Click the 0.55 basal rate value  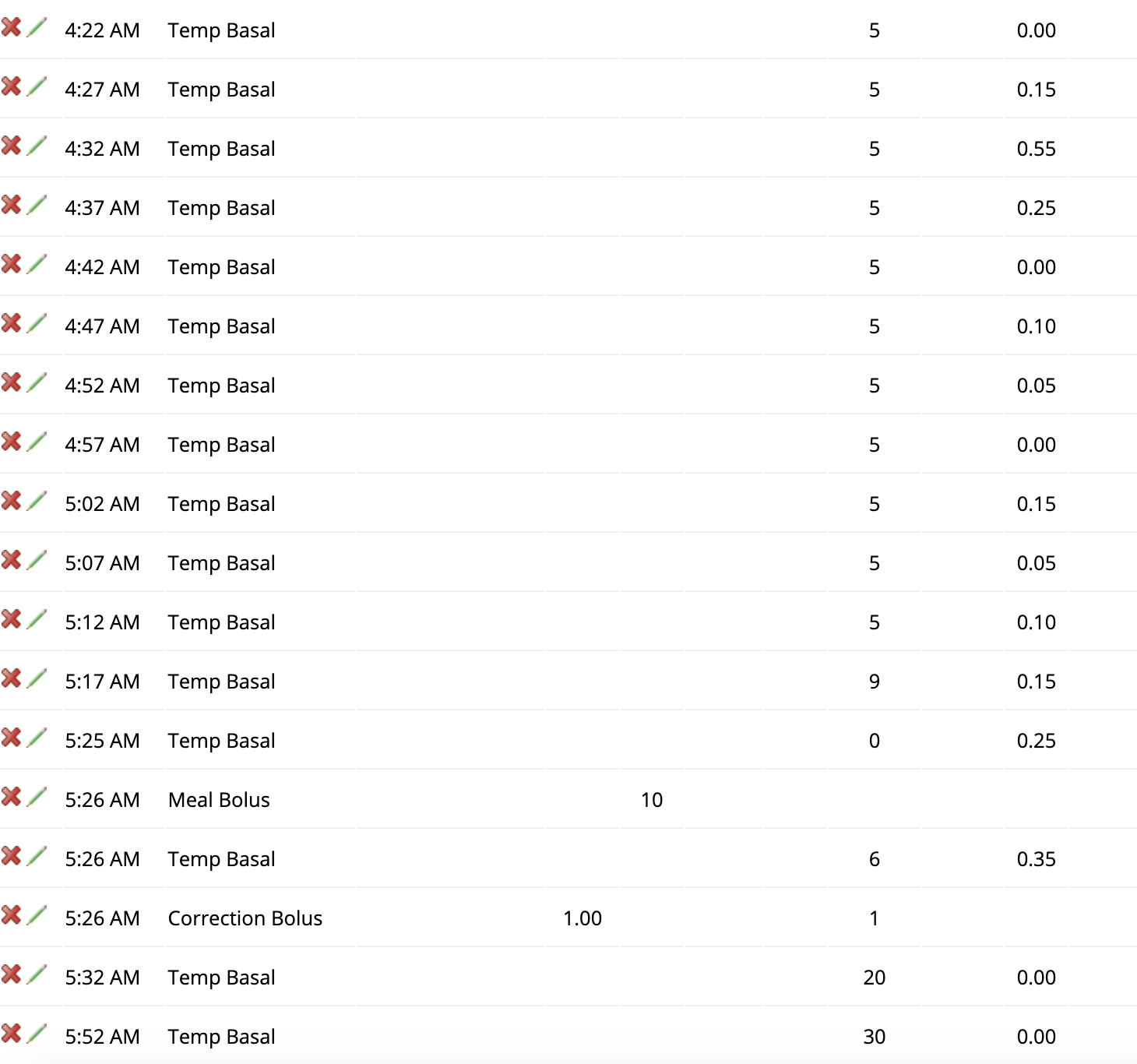tap(1037, 148)
